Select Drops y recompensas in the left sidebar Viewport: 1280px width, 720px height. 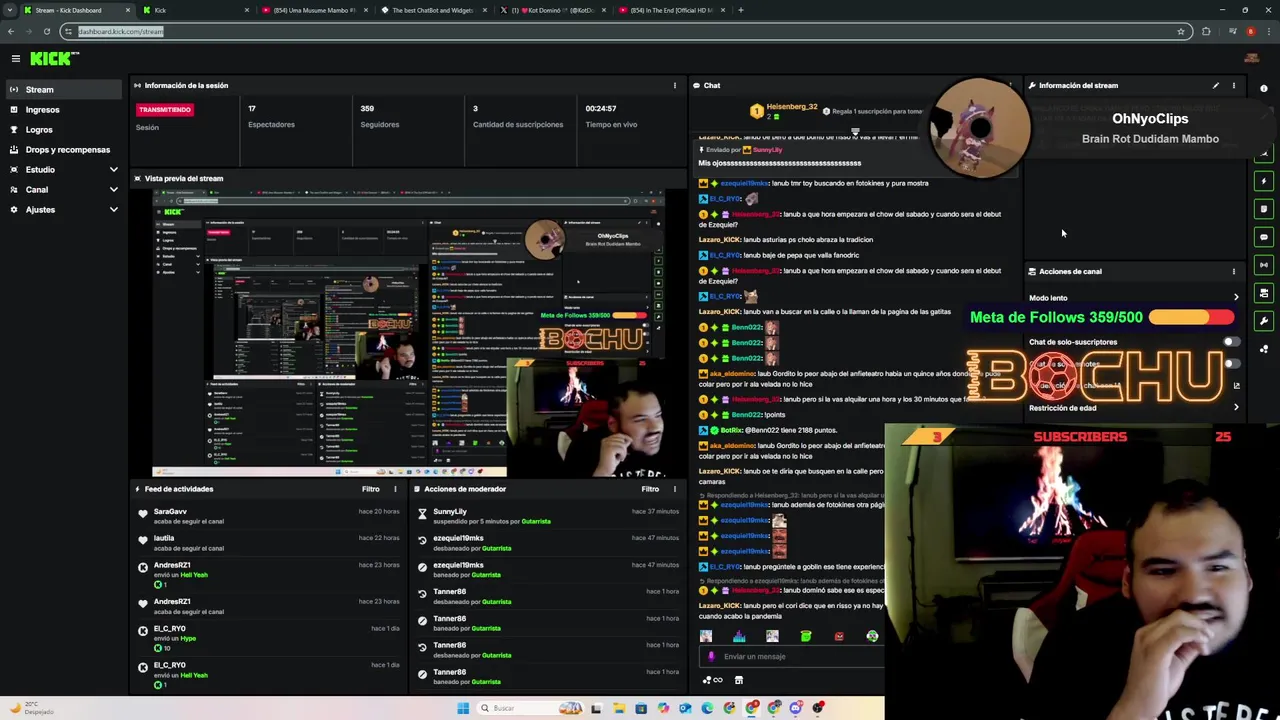click(x=64, y=150)
